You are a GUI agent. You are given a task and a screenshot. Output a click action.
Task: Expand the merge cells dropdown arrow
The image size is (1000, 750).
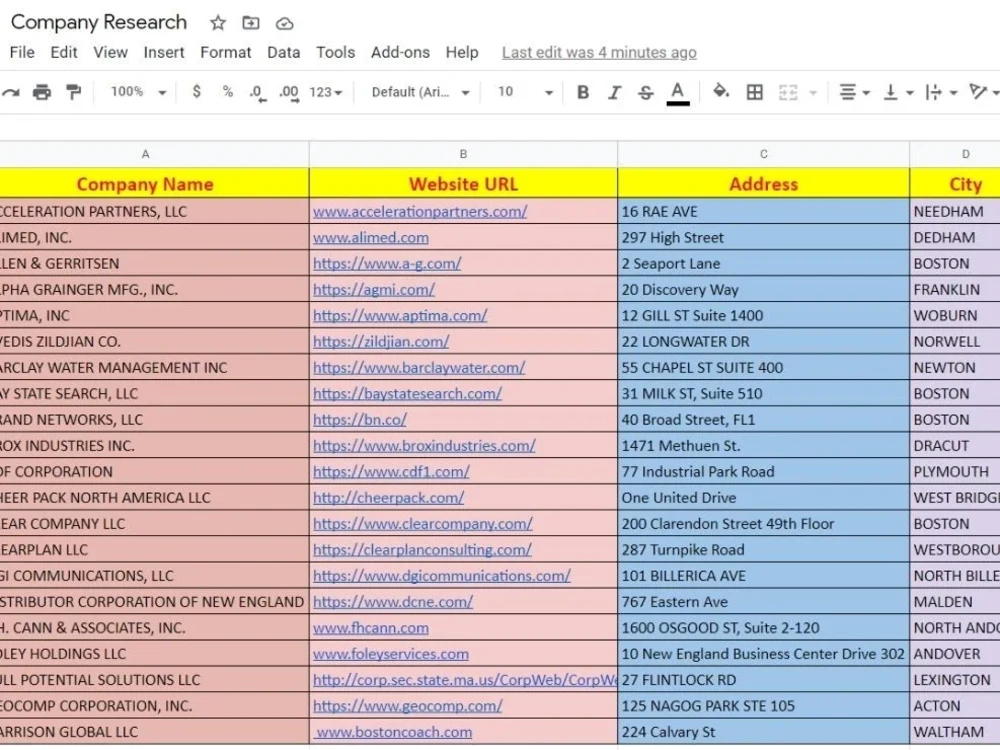(813, 93)
